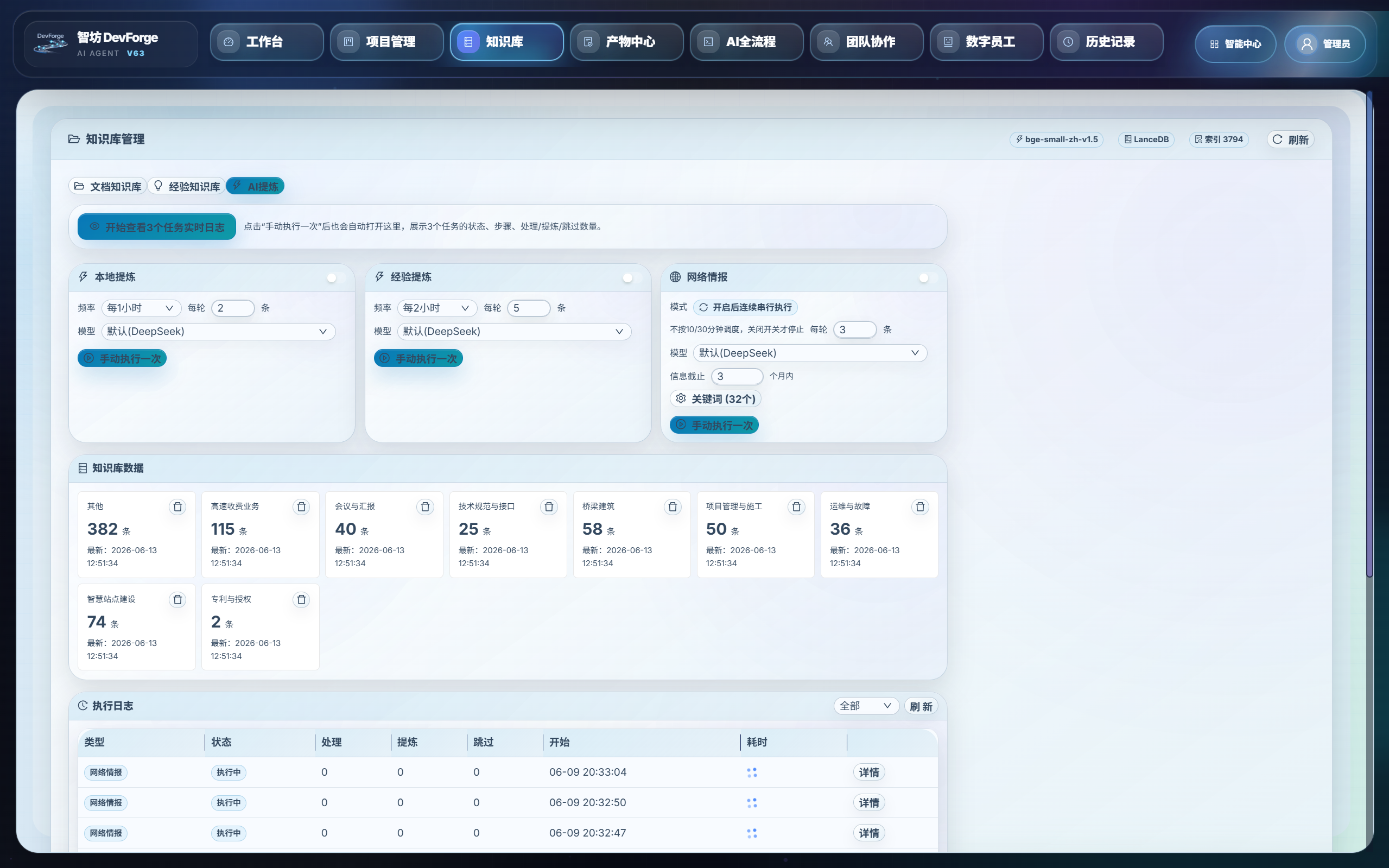Click the 索引 3794 badge
The image size is (1389, 868).
[1219, 140]
